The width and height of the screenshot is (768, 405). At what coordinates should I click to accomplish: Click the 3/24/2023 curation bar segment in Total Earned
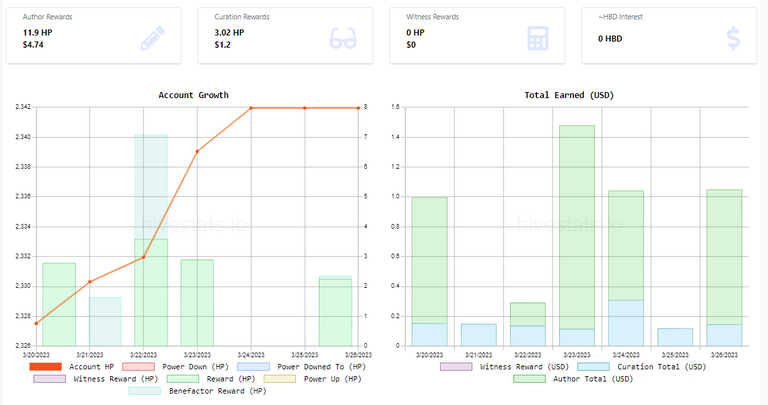pos(626,323)
